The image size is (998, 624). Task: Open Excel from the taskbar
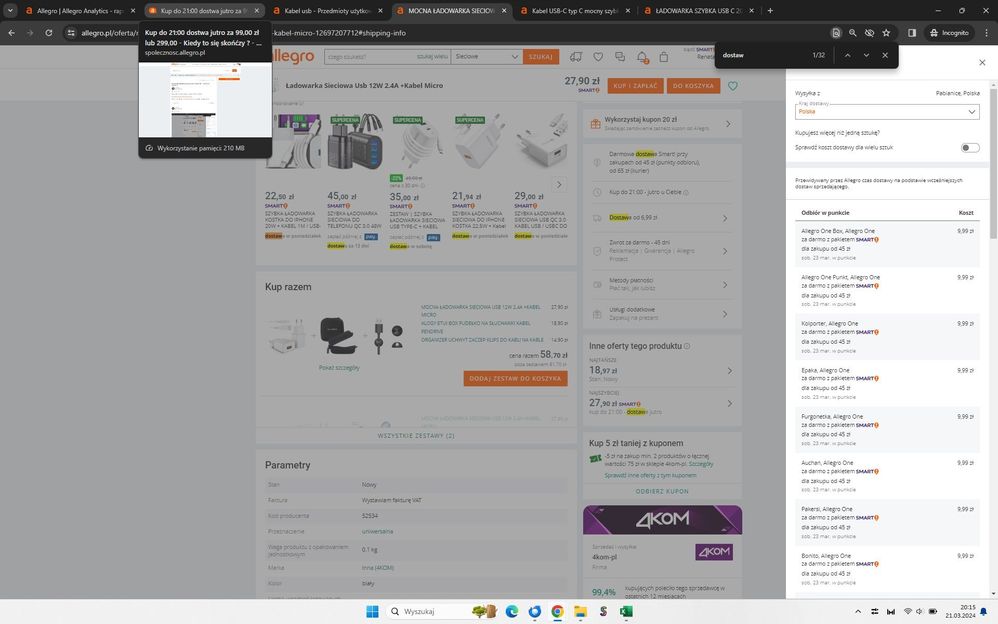626,611
